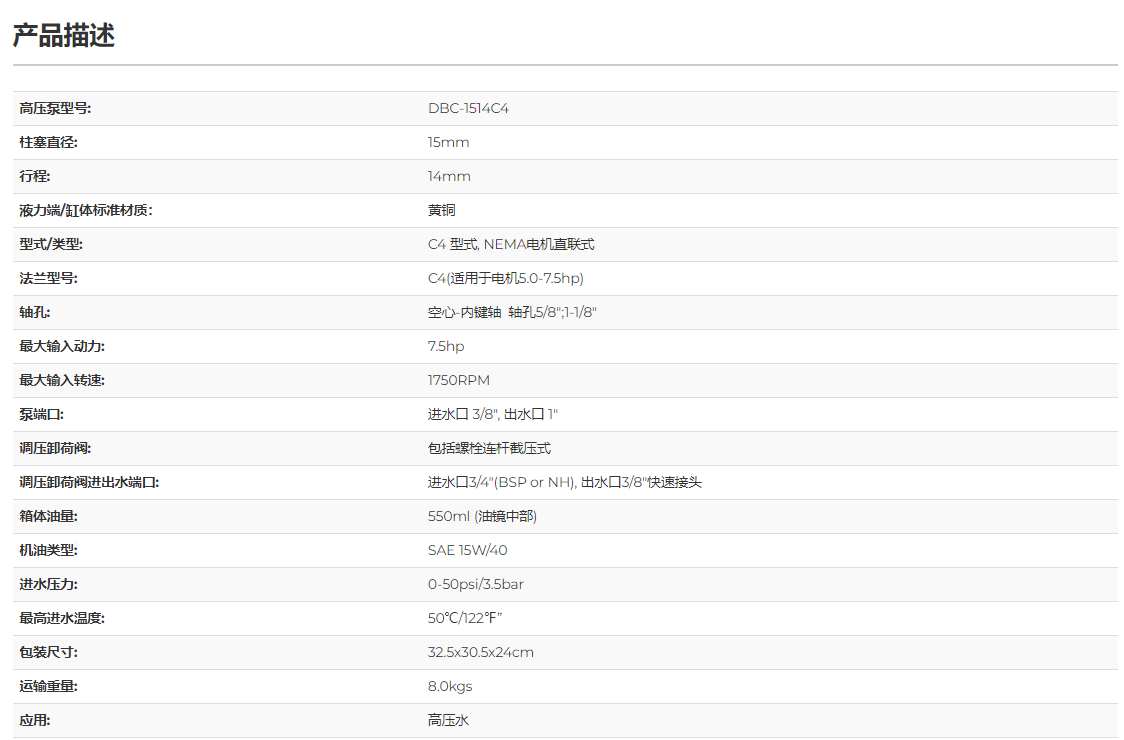Click the 泵端口 row label
Screen dimensions: 1124x740
(x=42, y=414)
